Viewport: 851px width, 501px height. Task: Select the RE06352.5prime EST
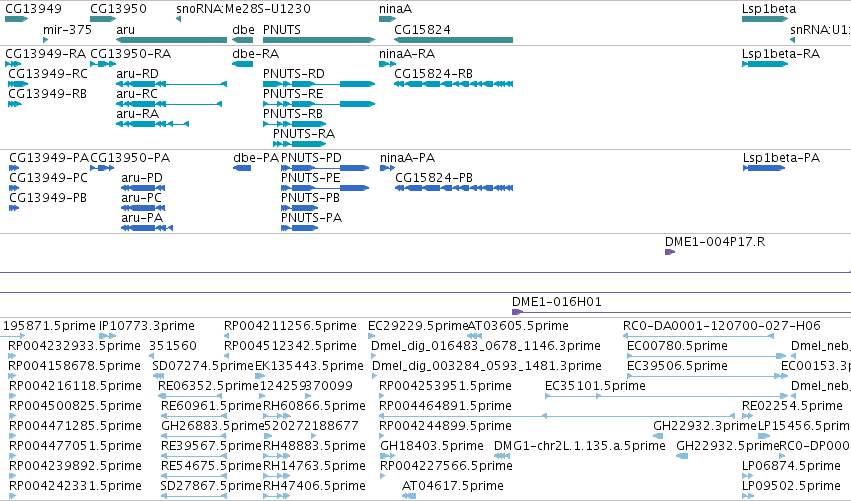point(192,397)
